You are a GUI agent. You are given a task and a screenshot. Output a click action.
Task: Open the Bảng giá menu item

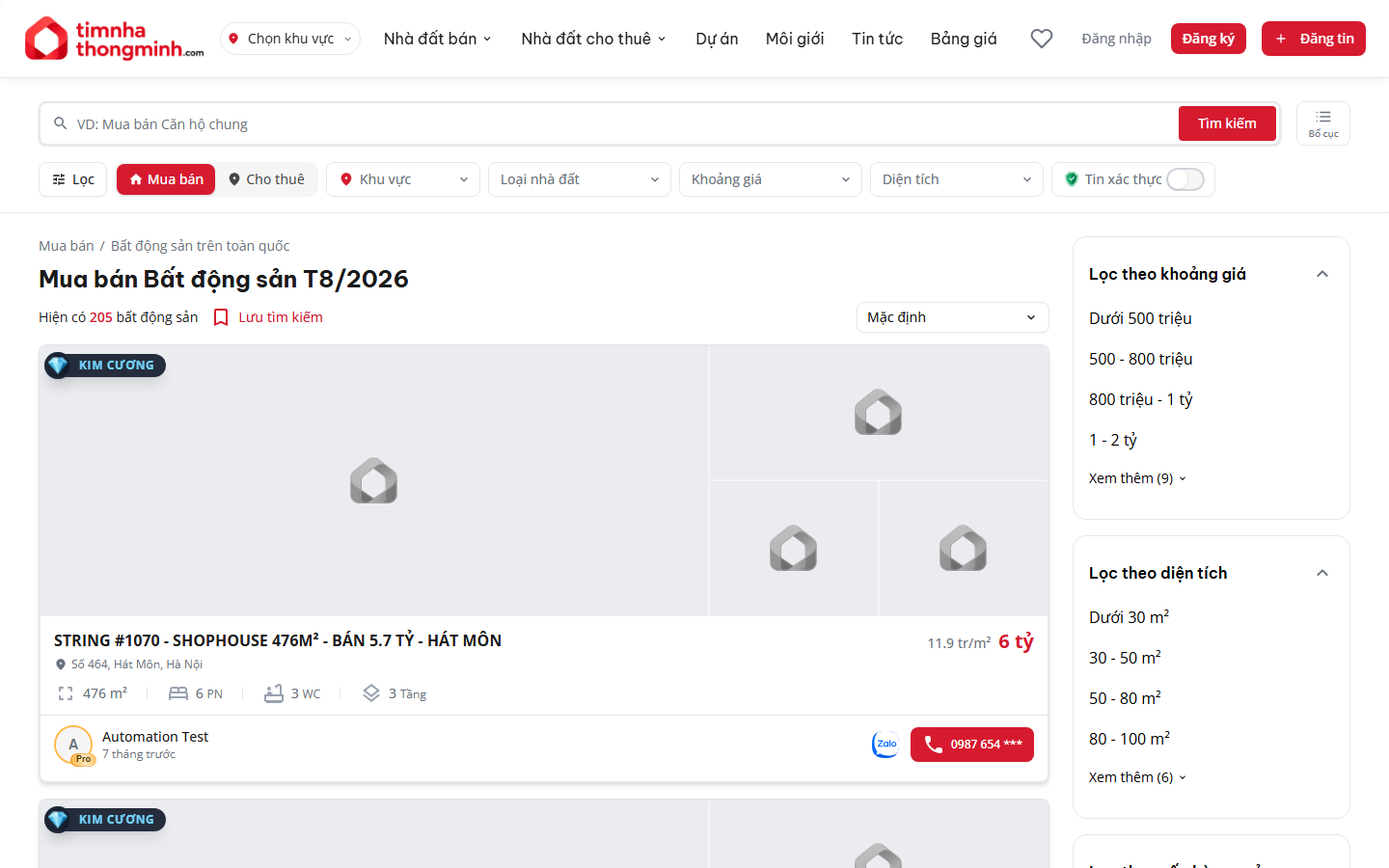coord(964,39)
